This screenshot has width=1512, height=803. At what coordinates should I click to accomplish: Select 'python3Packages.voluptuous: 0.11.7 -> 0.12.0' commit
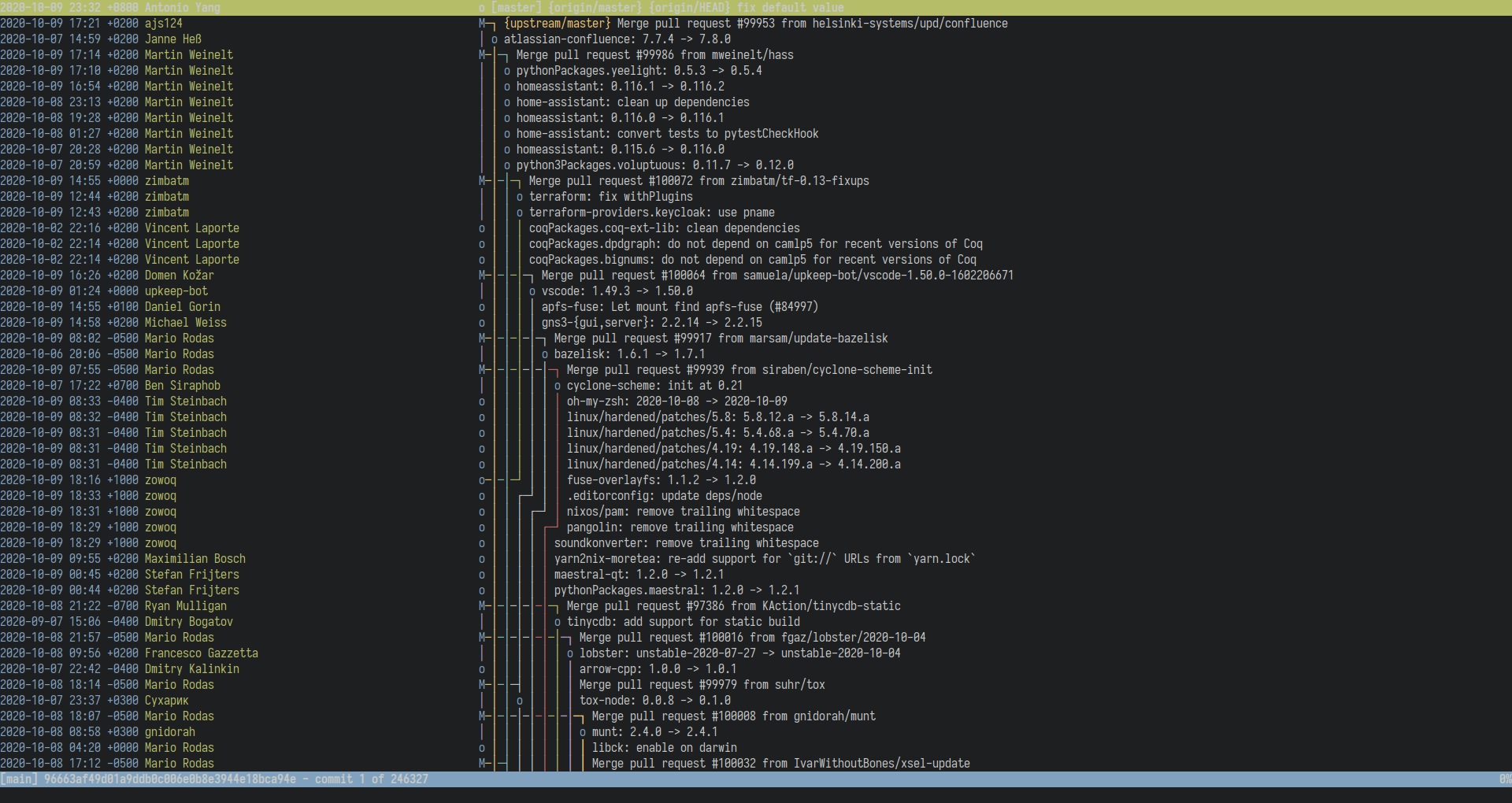(756, 165)
